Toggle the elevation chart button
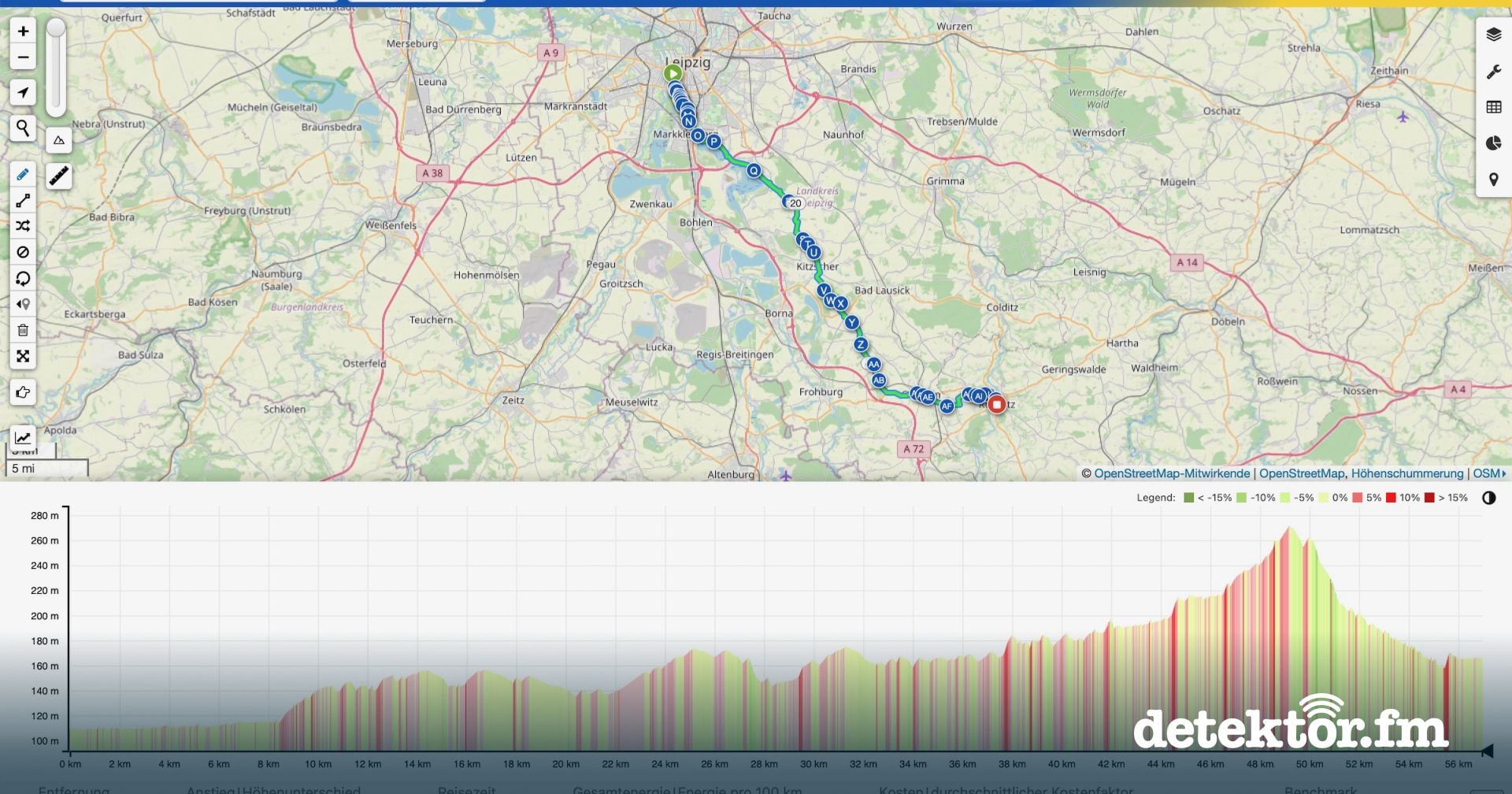The height and width of the screenshot is (794, 1512). (23, 438)
